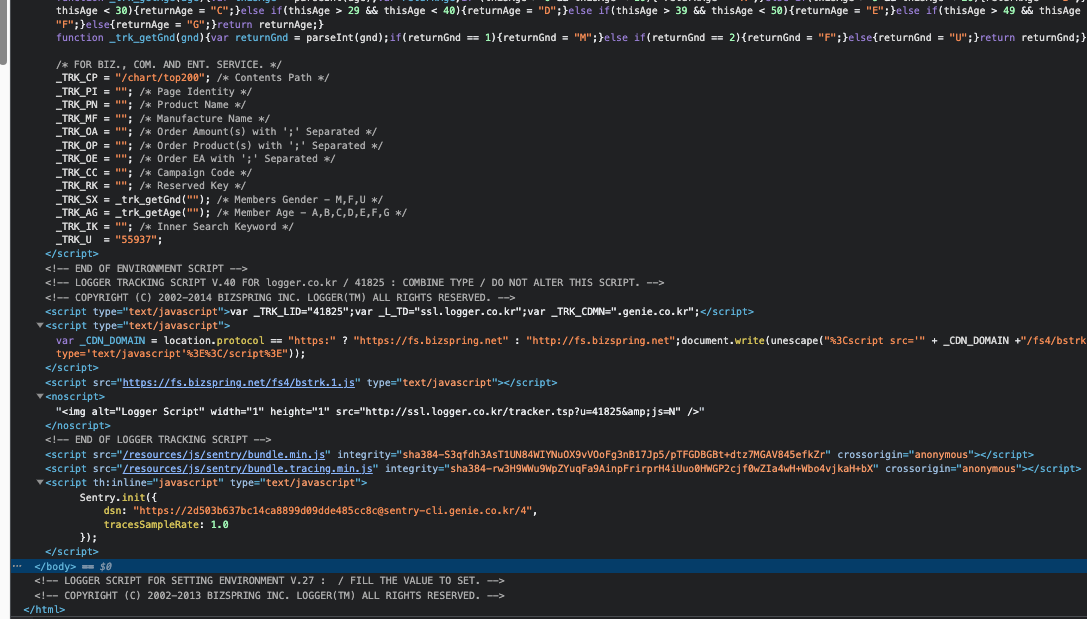This screenshot has height=619, width=1087.
Task: Click the img alt="Logger Script" text row
Action: [380, 412]
